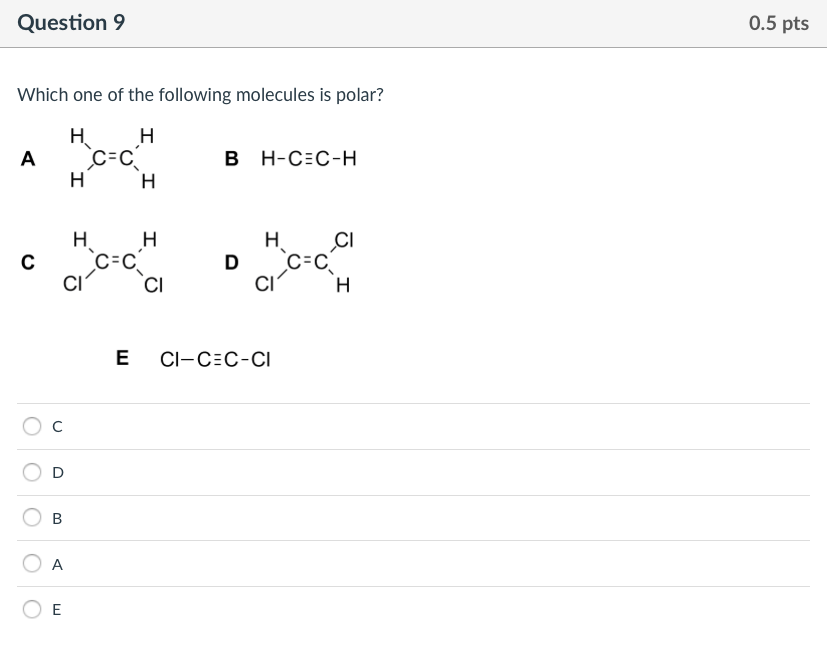Image resolution: width=827 pixels, height=650 pixels.
Task: Click the bold letter B beside acetylene
Action: click(232, 158)
